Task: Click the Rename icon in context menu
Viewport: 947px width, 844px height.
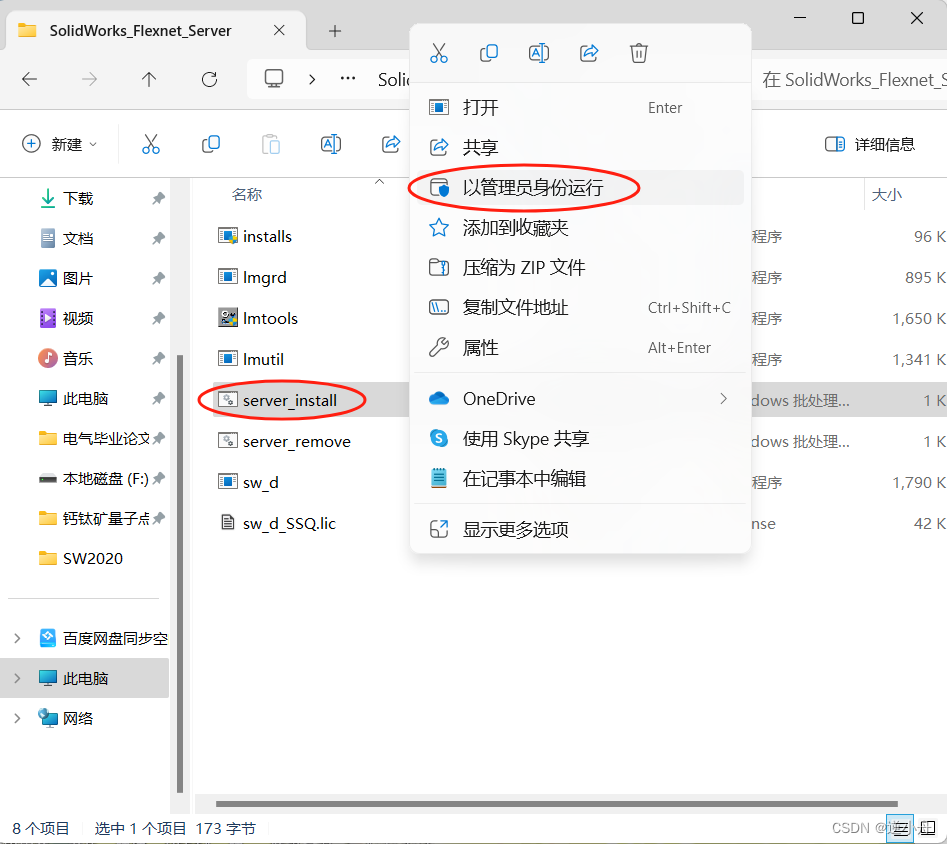Action: click(x=538, y=53)
